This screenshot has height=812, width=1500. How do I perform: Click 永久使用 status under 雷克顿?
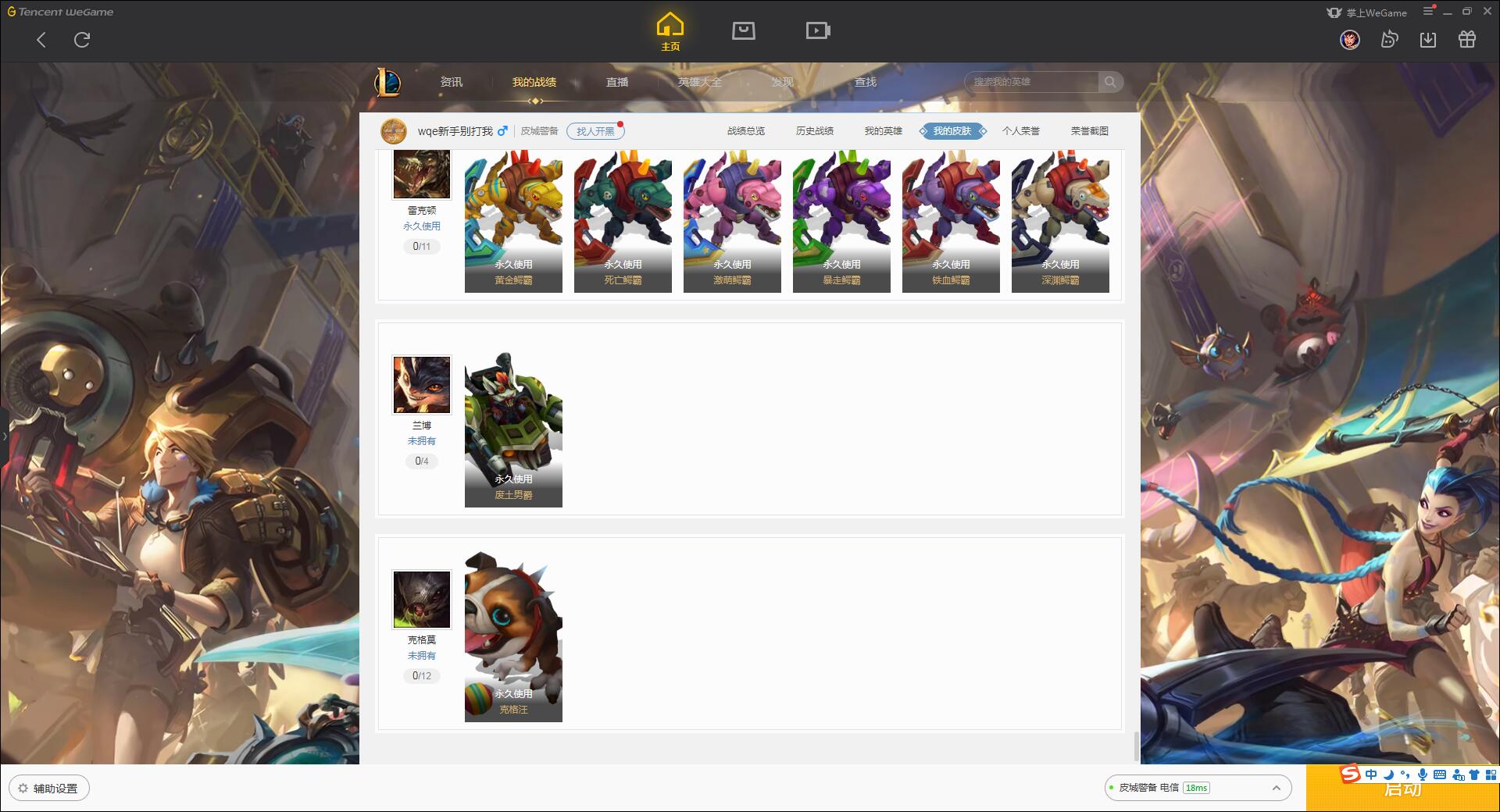click(422, 226)
